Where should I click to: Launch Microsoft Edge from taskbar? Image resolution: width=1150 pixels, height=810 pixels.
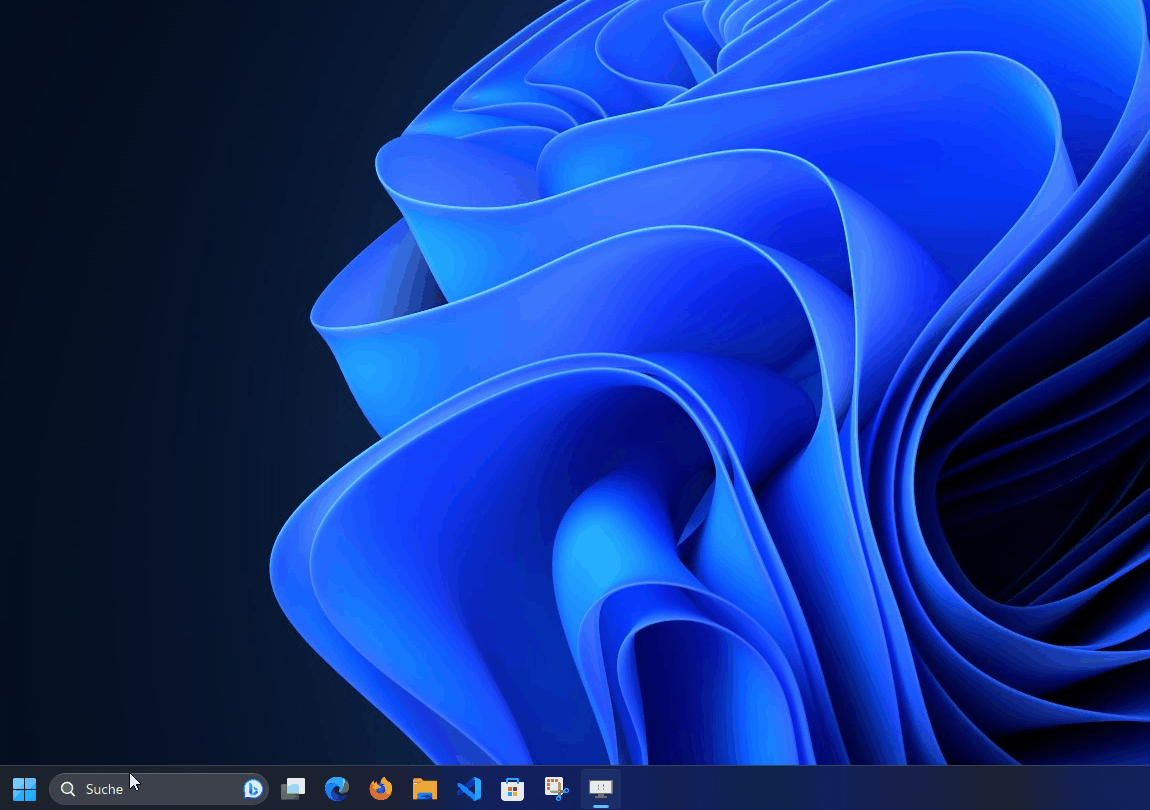pyautogui.click(x=337, y=789)
